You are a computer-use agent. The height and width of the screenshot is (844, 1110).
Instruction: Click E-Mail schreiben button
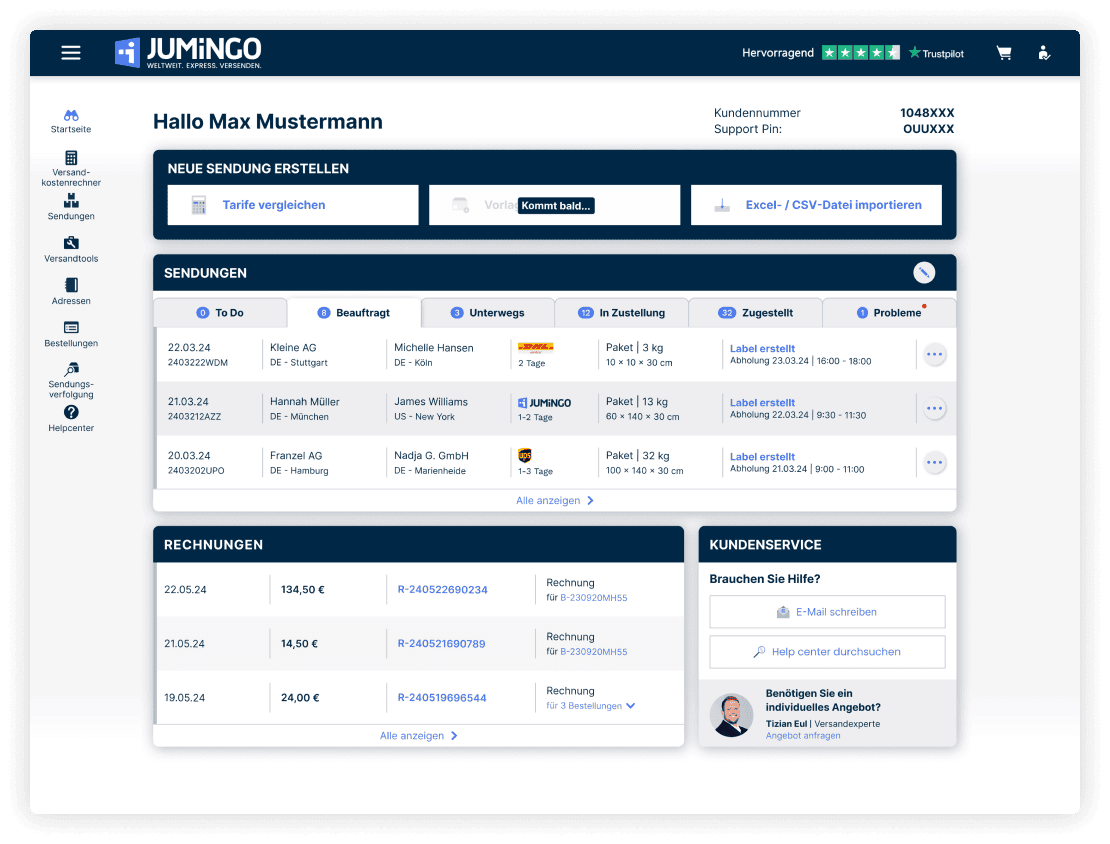click(x=827, y=612)
